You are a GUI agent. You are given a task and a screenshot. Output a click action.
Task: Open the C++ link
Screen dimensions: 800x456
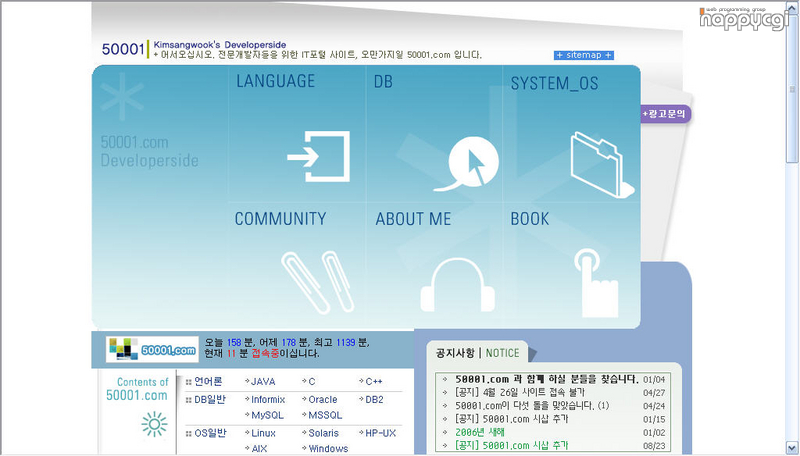point(374,382)
